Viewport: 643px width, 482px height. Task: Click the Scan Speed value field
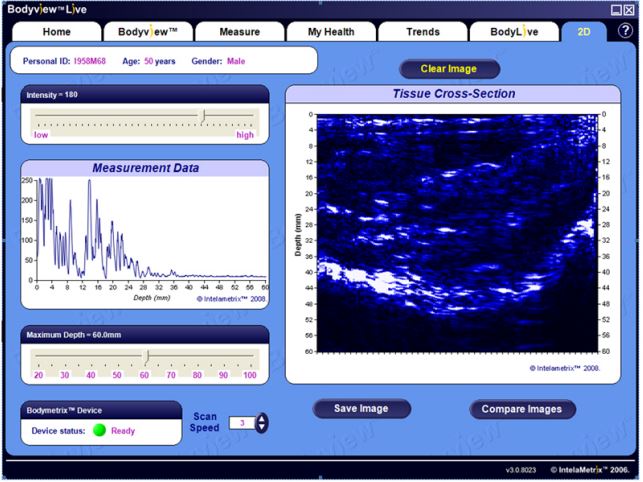pos(242,423)
